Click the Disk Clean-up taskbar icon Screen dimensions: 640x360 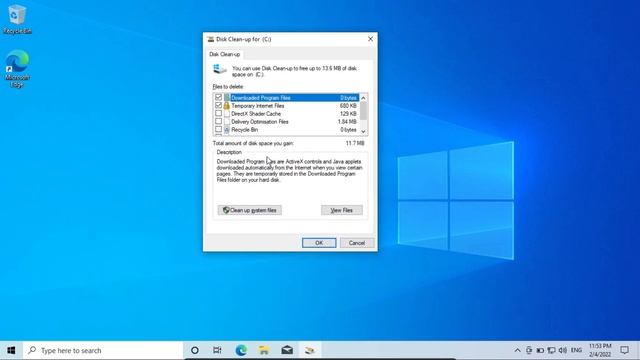(x=310, y=350)
